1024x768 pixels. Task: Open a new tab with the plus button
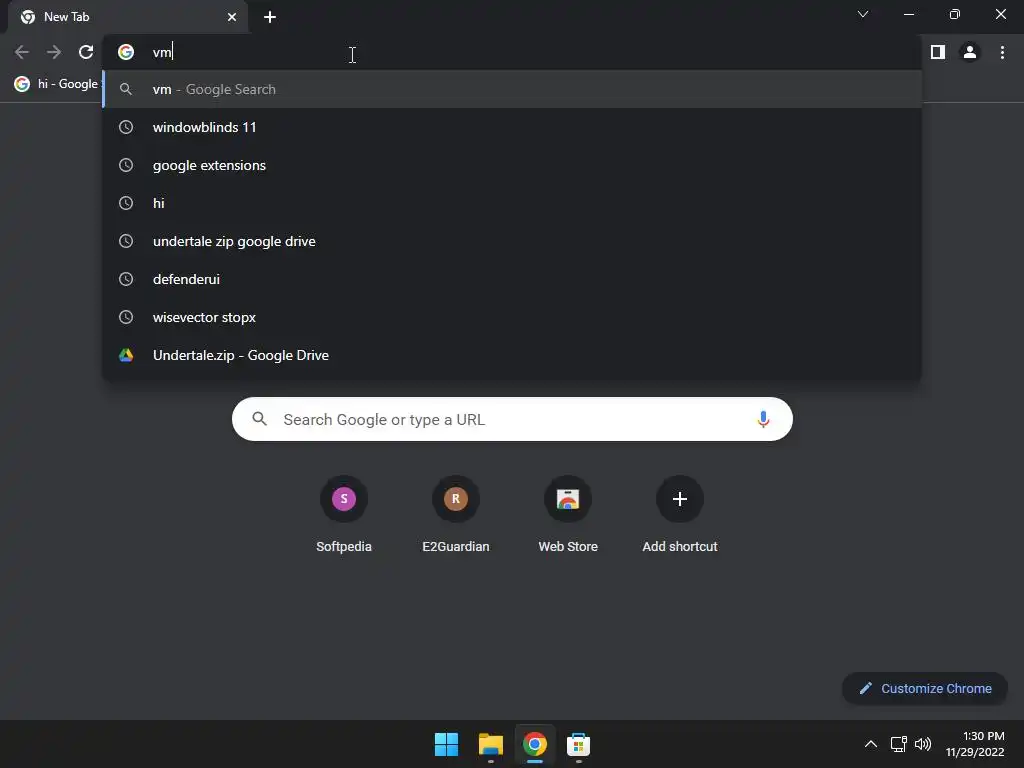270,17
